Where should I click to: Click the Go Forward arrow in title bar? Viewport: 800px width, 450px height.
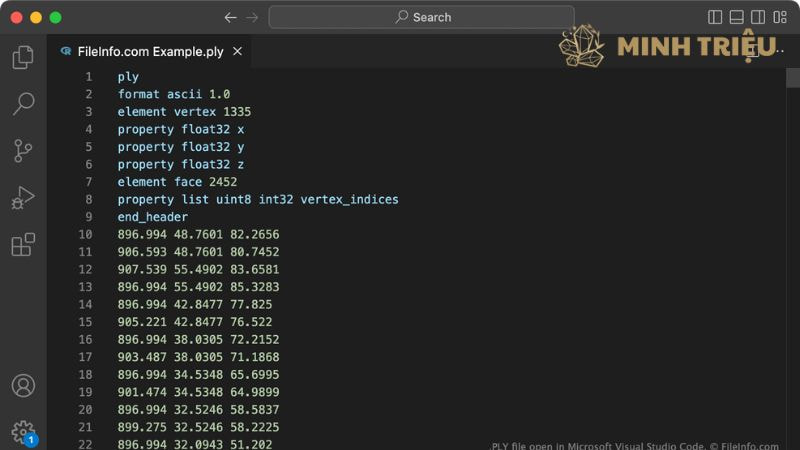252,17
